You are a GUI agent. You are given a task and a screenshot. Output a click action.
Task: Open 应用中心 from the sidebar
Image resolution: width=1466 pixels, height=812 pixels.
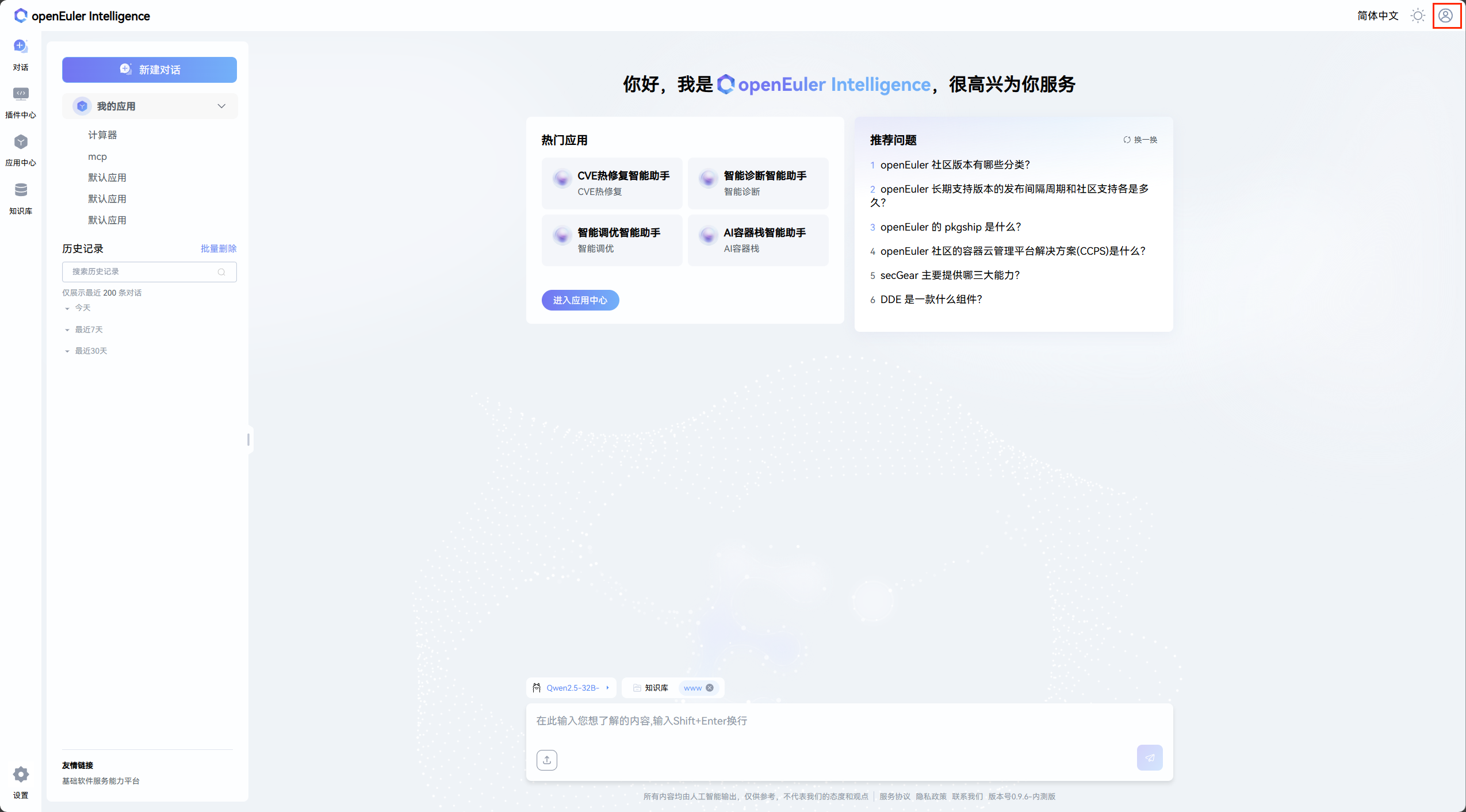click(21, 148)
